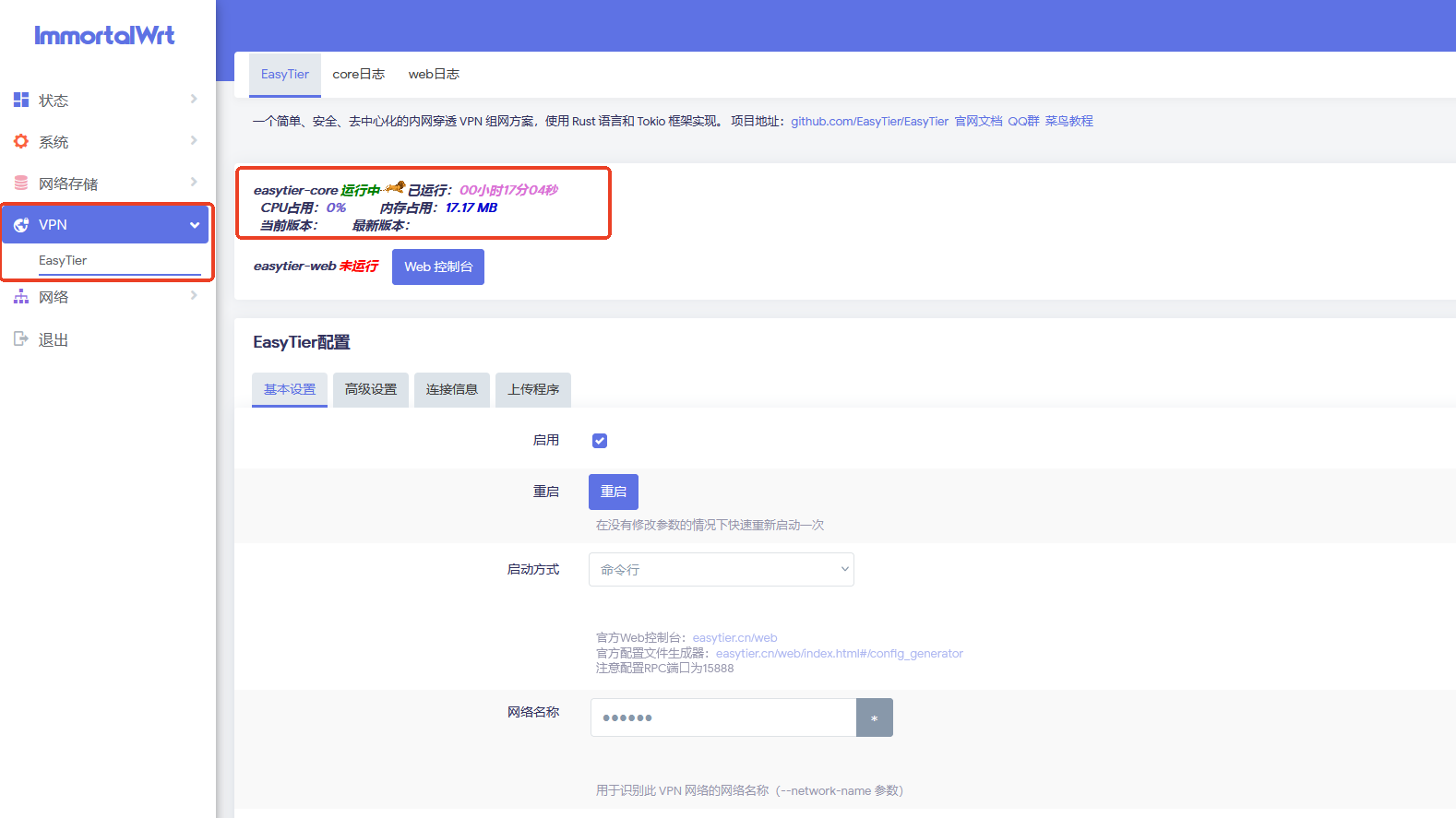
Task: Click the 网络存储 database icon
Action: pos(21,183)
